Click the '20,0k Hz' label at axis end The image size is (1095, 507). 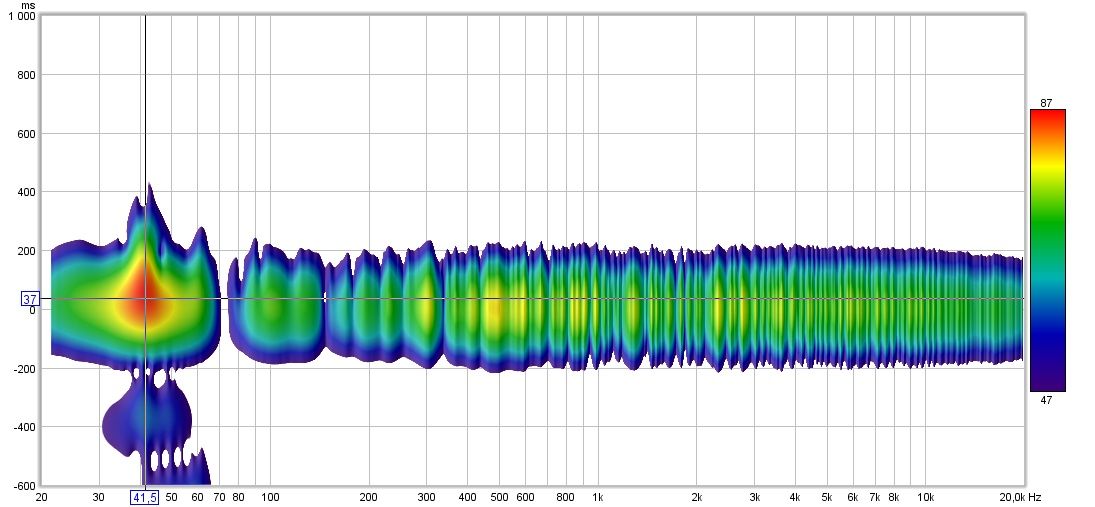[1020, 497]
